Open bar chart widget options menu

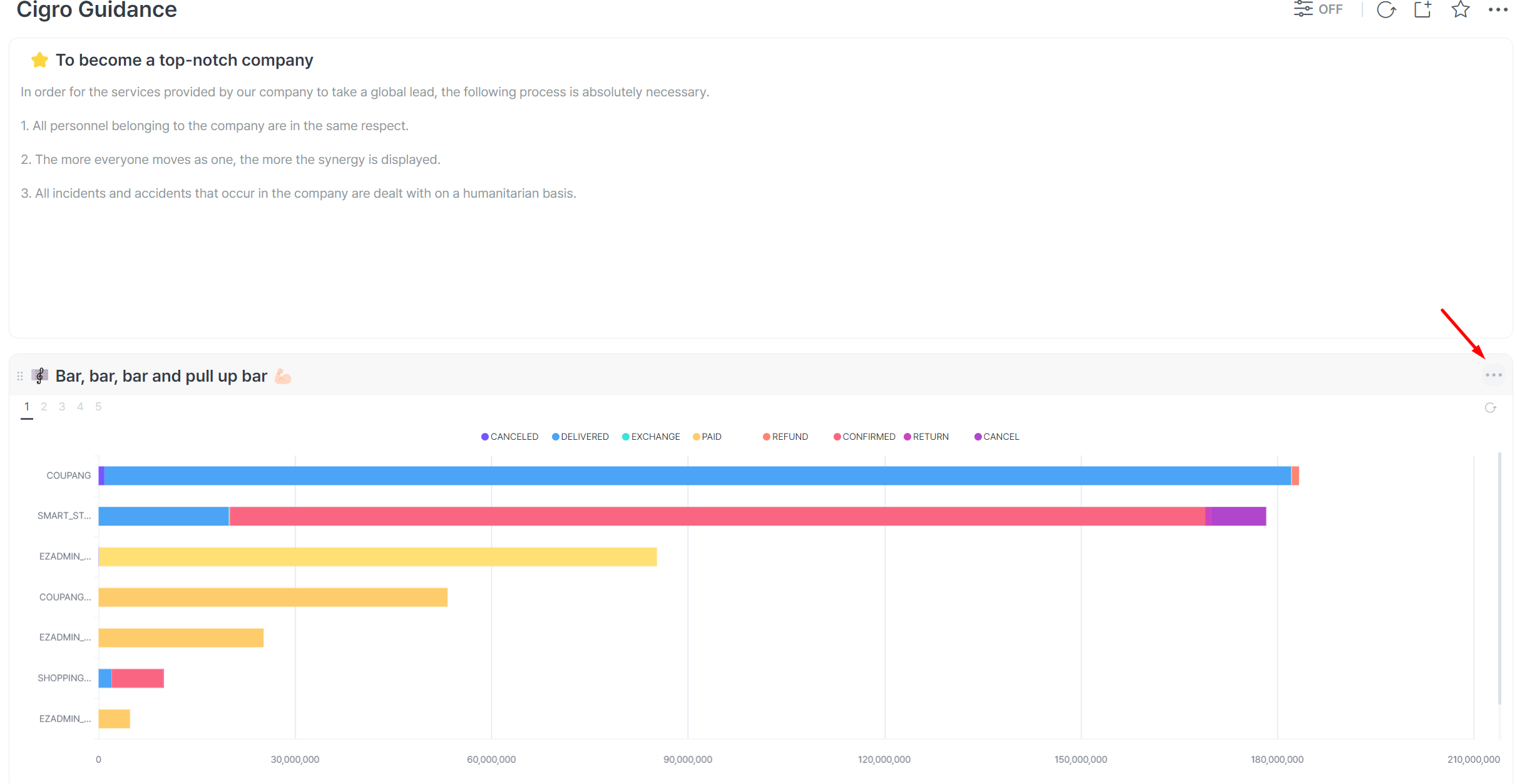click(x=1493, y=375)
